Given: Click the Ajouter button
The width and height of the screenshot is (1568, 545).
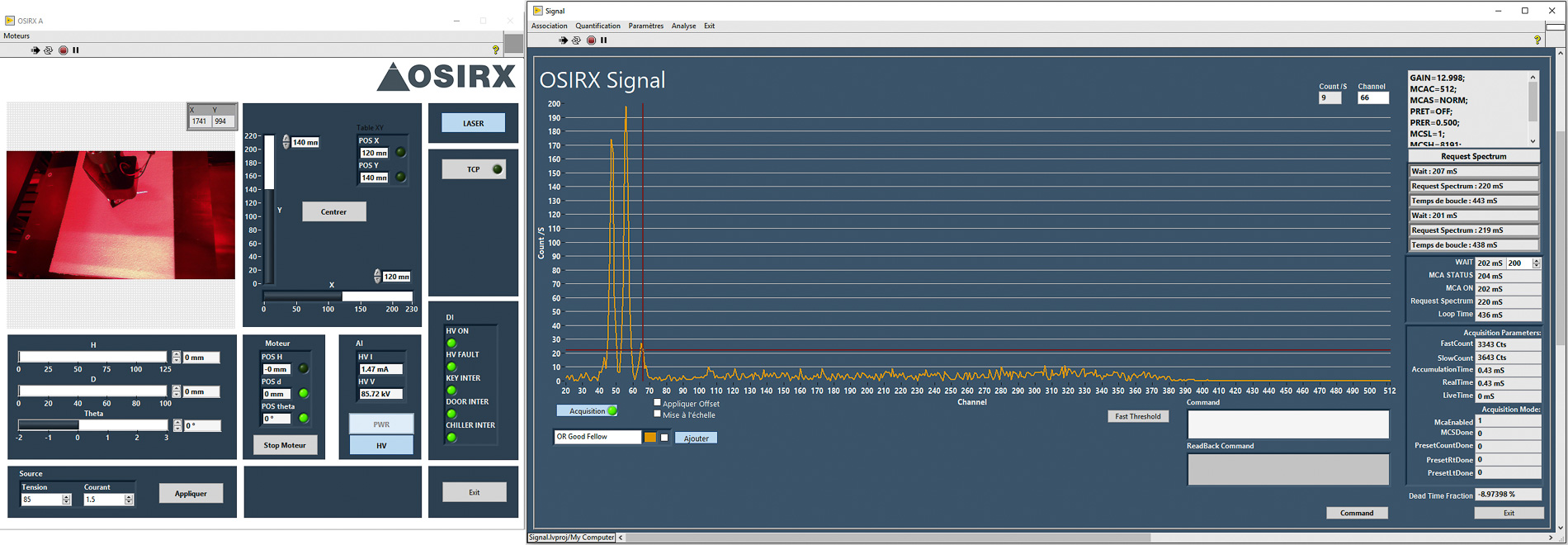Looking at the screenshot, I should pos(696,438).
